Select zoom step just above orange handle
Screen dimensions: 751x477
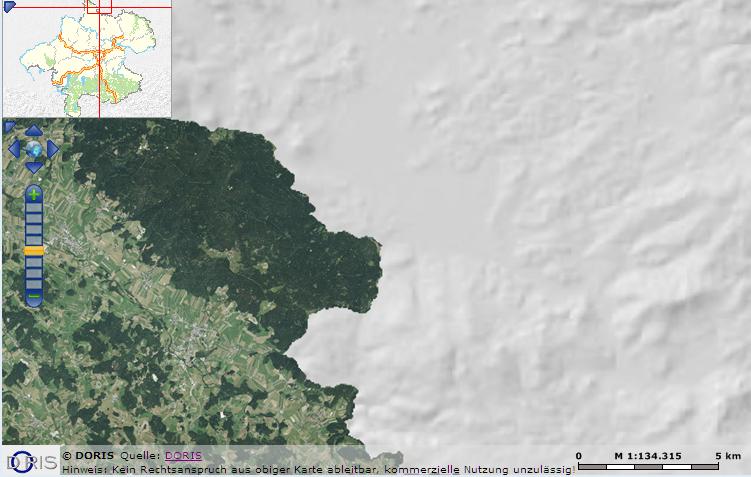[x=34, y=238]
